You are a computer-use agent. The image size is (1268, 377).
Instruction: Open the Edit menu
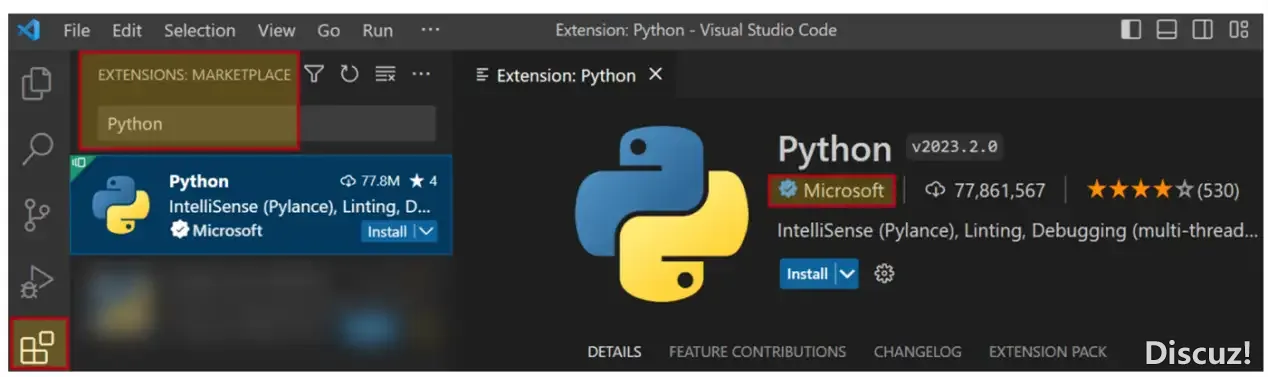tap(127, 30)
